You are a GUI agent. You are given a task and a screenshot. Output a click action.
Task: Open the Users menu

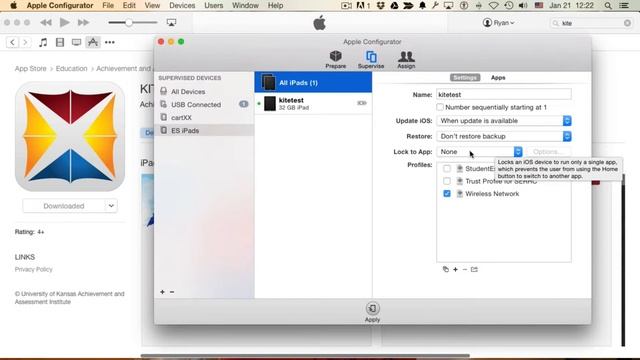point(213,6)
